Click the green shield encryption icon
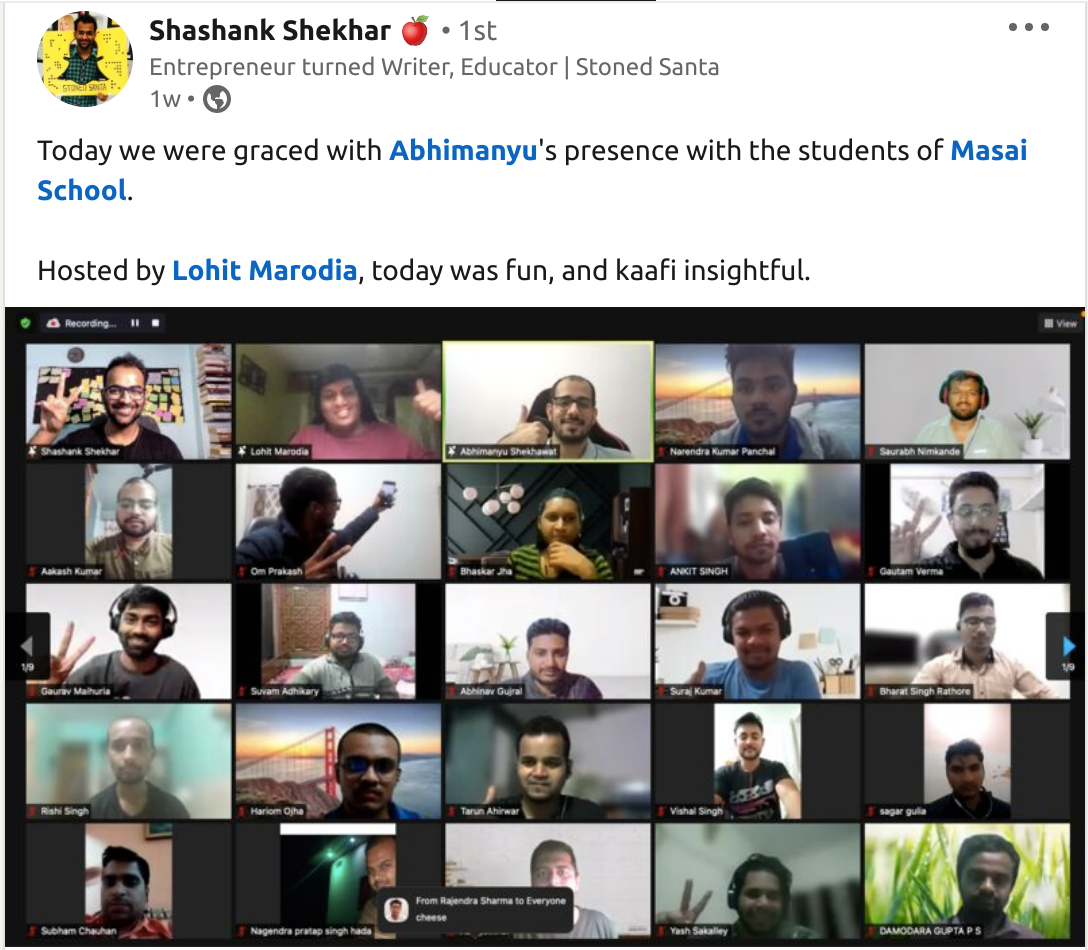 point(26,323)
